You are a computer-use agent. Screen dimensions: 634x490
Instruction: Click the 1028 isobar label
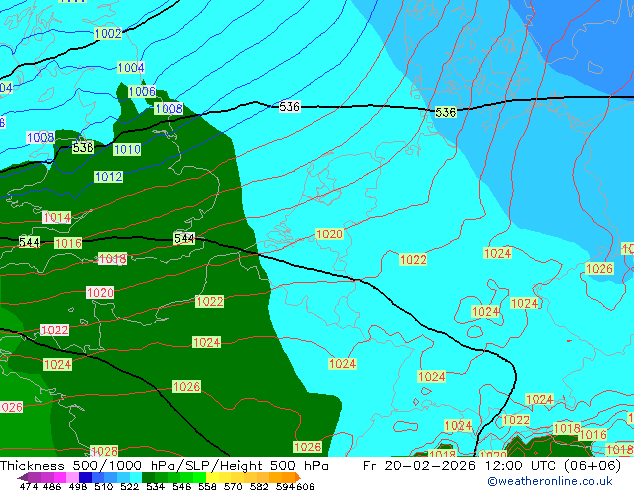point(104,451)
